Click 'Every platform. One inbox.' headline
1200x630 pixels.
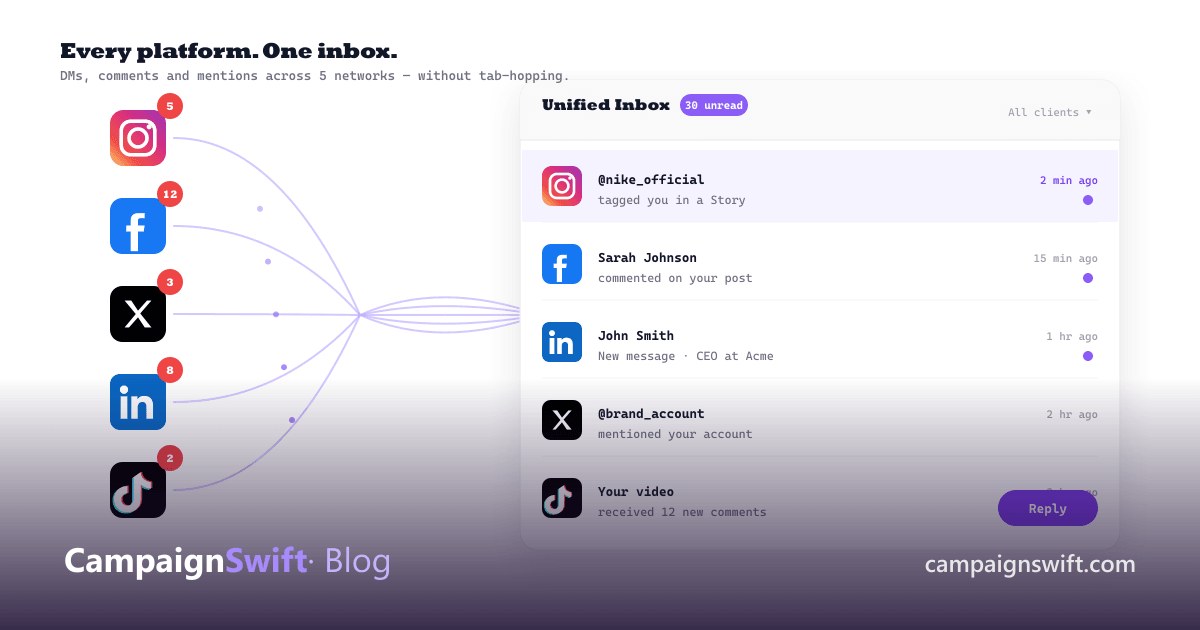click(229, 51)
